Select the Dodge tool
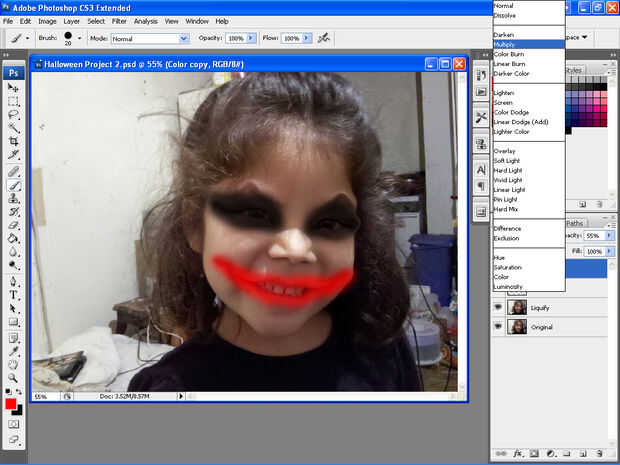The width and height of the screenshot is (620, 465). (x=13, y=265)
